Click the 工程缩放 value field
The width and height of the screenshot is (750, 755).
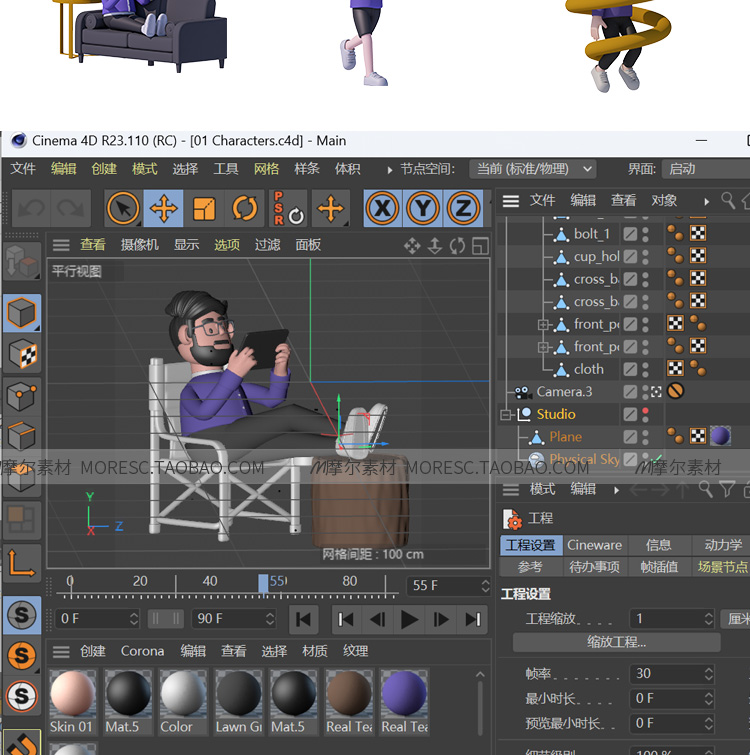point(672,619)
